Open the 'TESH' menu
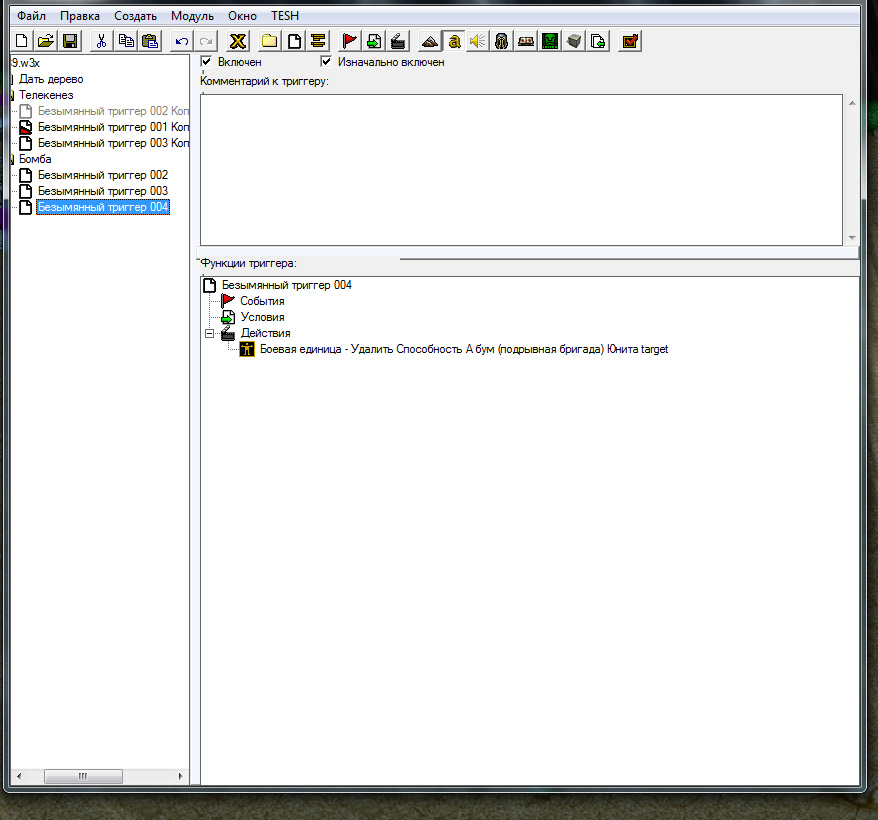 coord(285,16)
